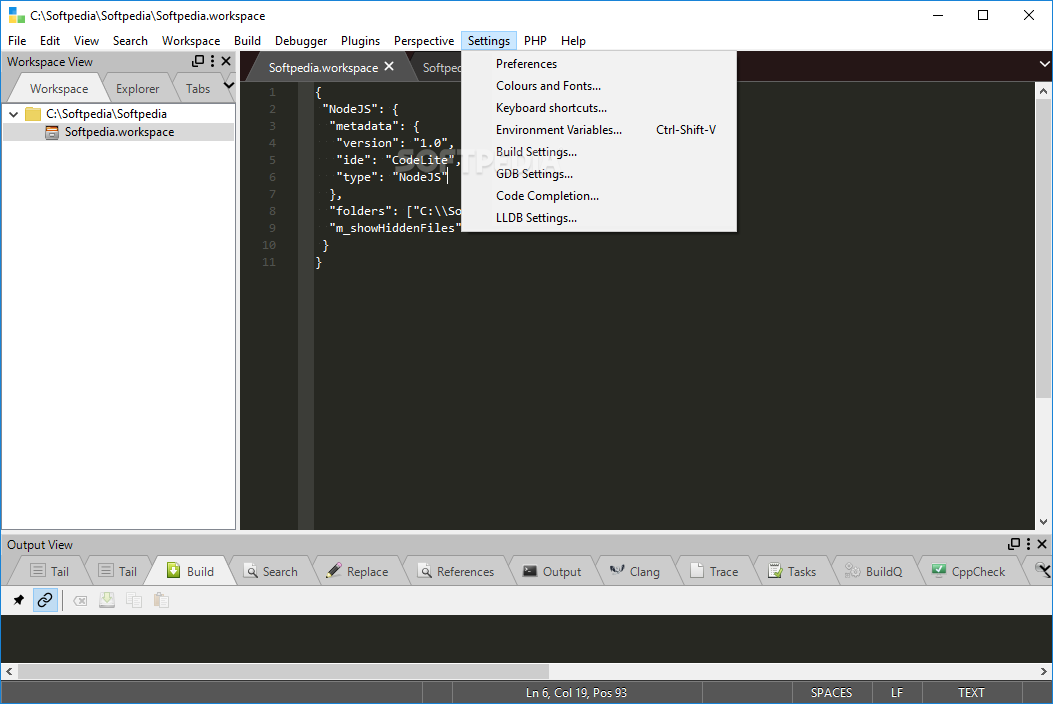The width and height of the screenshot is (1053, 704).
Task: Open the Tasks output tab
Action: click(x=792, y=572)
